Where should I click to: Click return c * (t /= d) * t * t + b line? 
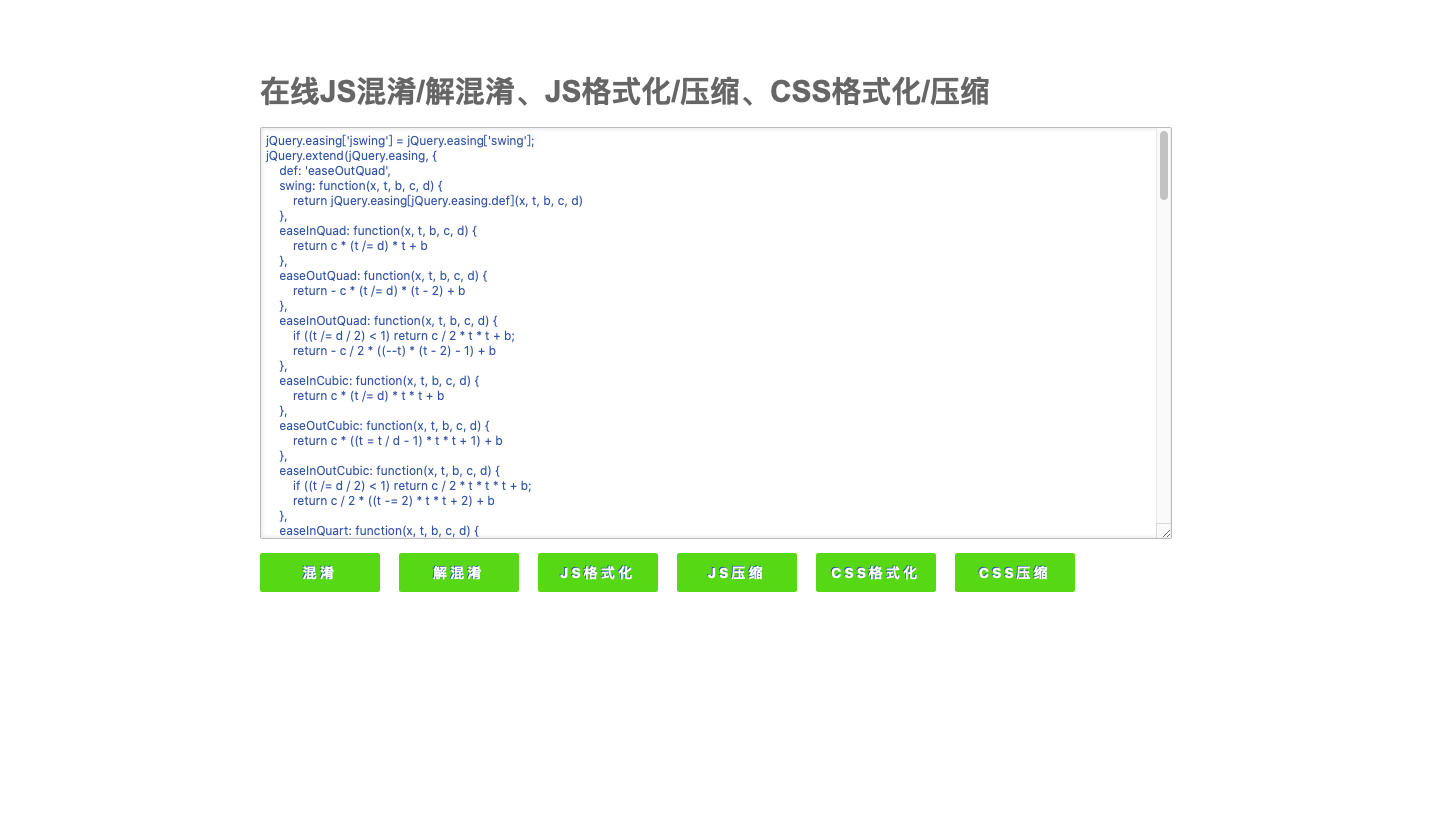coord(369,396)
